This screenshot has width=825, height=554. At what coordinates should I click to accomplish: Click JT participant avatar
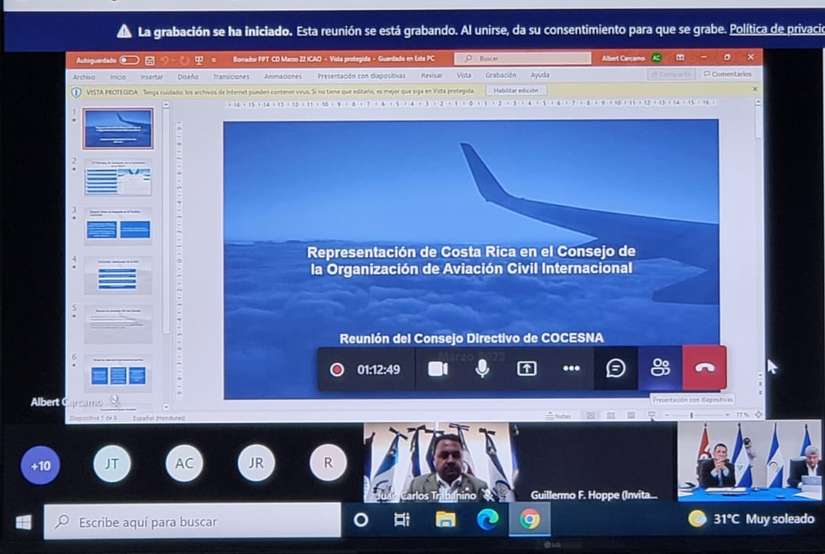[112, 464]
